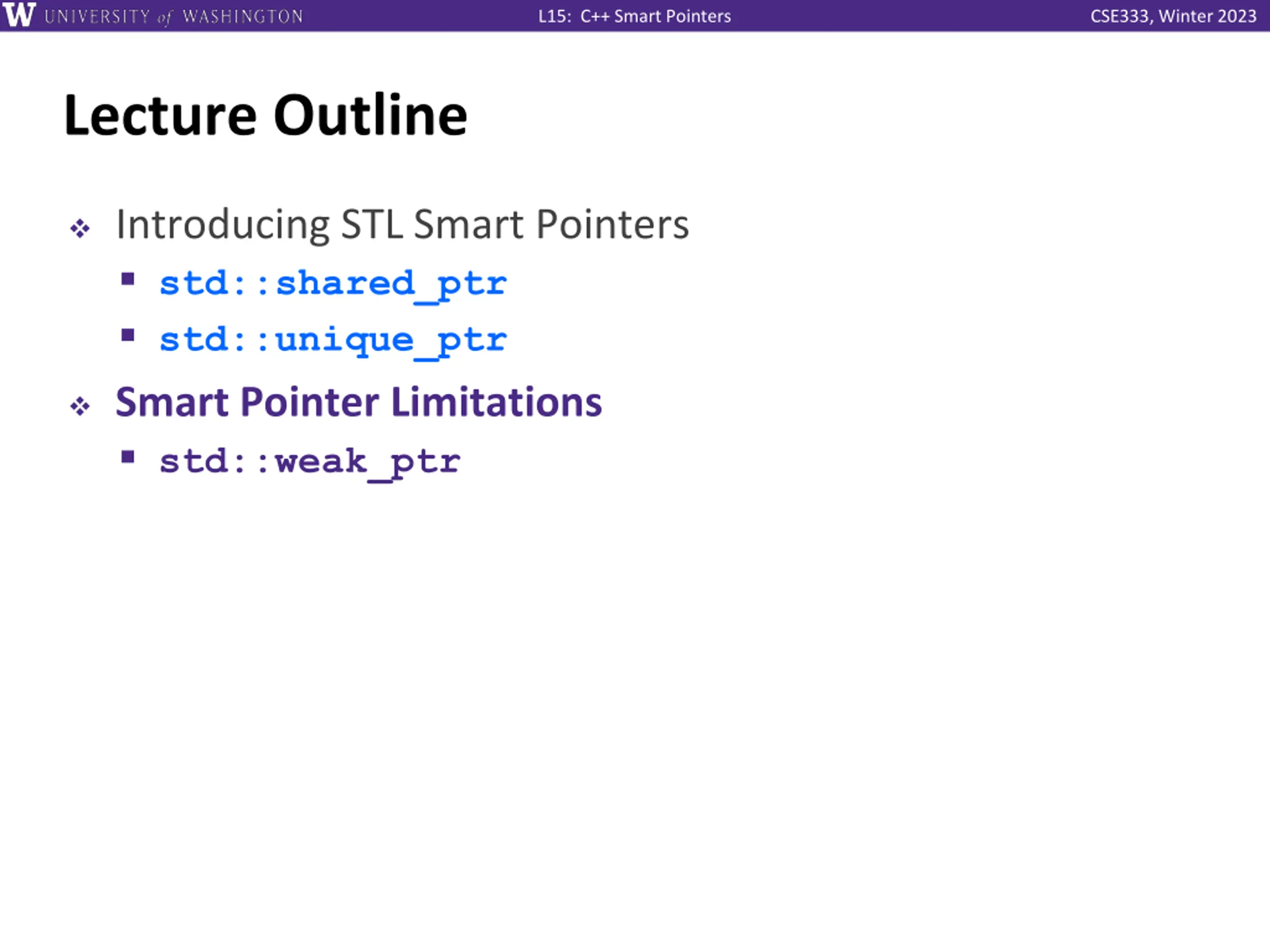Click the 'CSE333, Winter 2023' header text
This screenshot has height=952, width=1270.
click(x=1173, y=16)
